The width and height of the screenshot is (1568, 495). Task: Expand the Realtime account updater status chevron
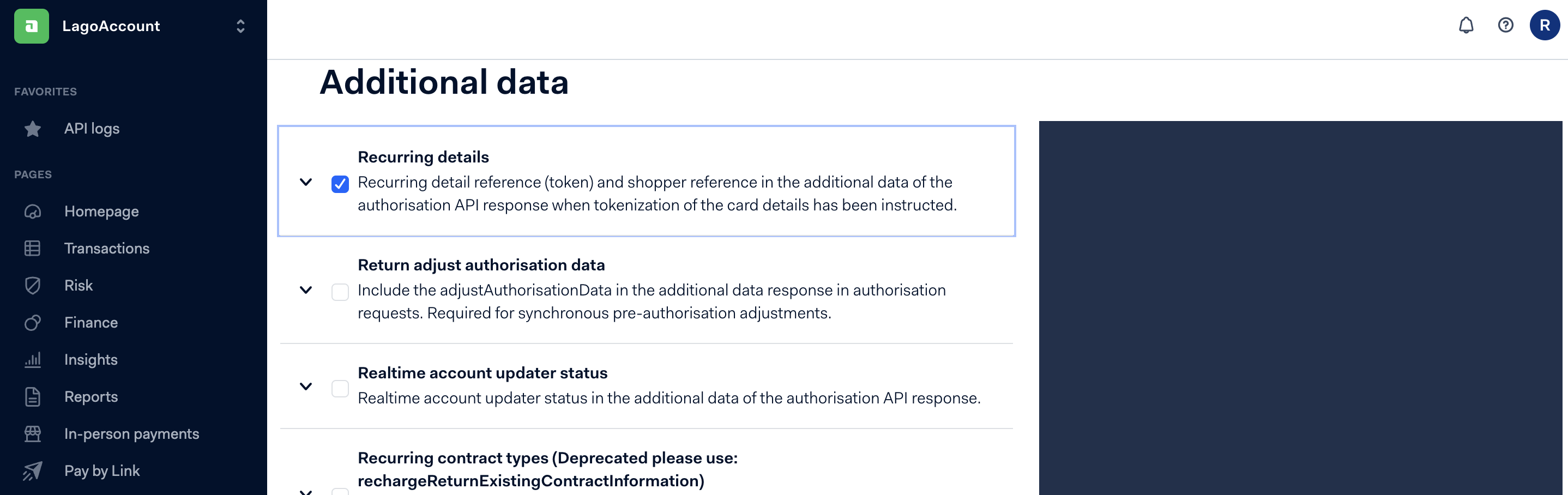[x=306, y=386]
